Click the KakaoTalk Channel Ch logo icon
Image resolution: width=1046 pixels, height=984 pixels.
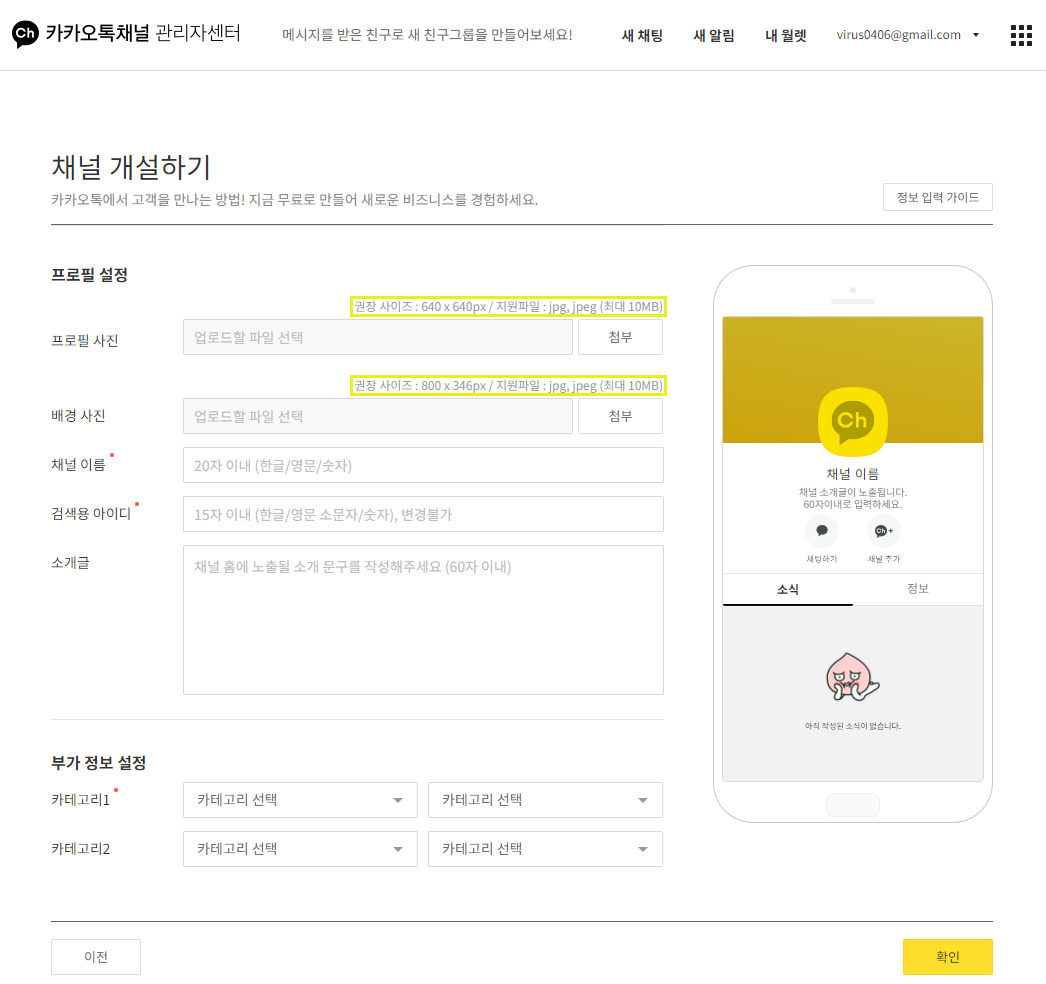25,33
